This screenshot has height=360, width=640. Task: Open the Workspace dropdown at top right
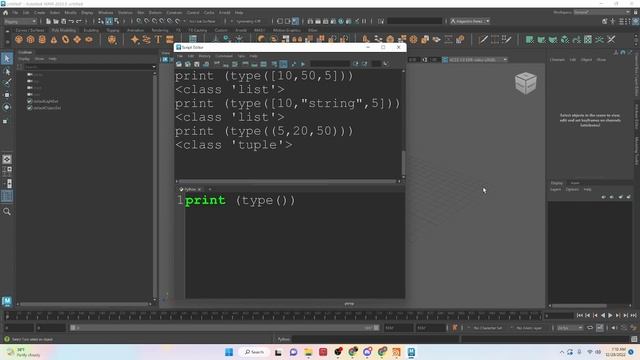(602, 12)
